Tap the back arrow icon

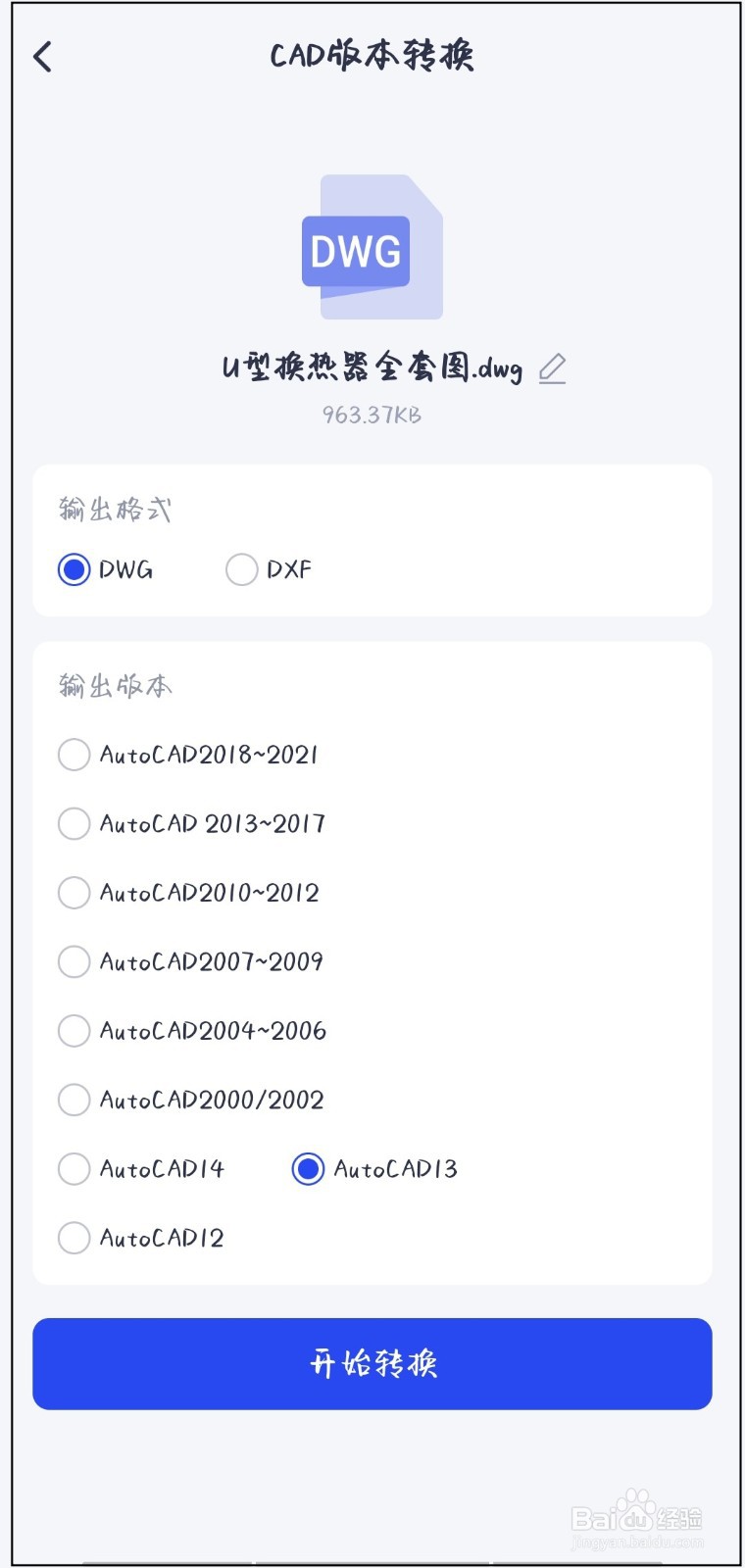(43, 57)
